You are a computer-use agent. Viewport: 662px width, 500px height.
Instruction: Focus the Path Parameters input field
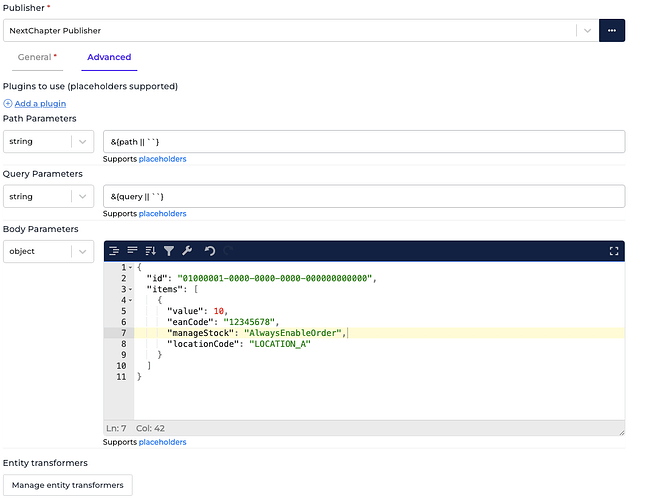[364, 141]
